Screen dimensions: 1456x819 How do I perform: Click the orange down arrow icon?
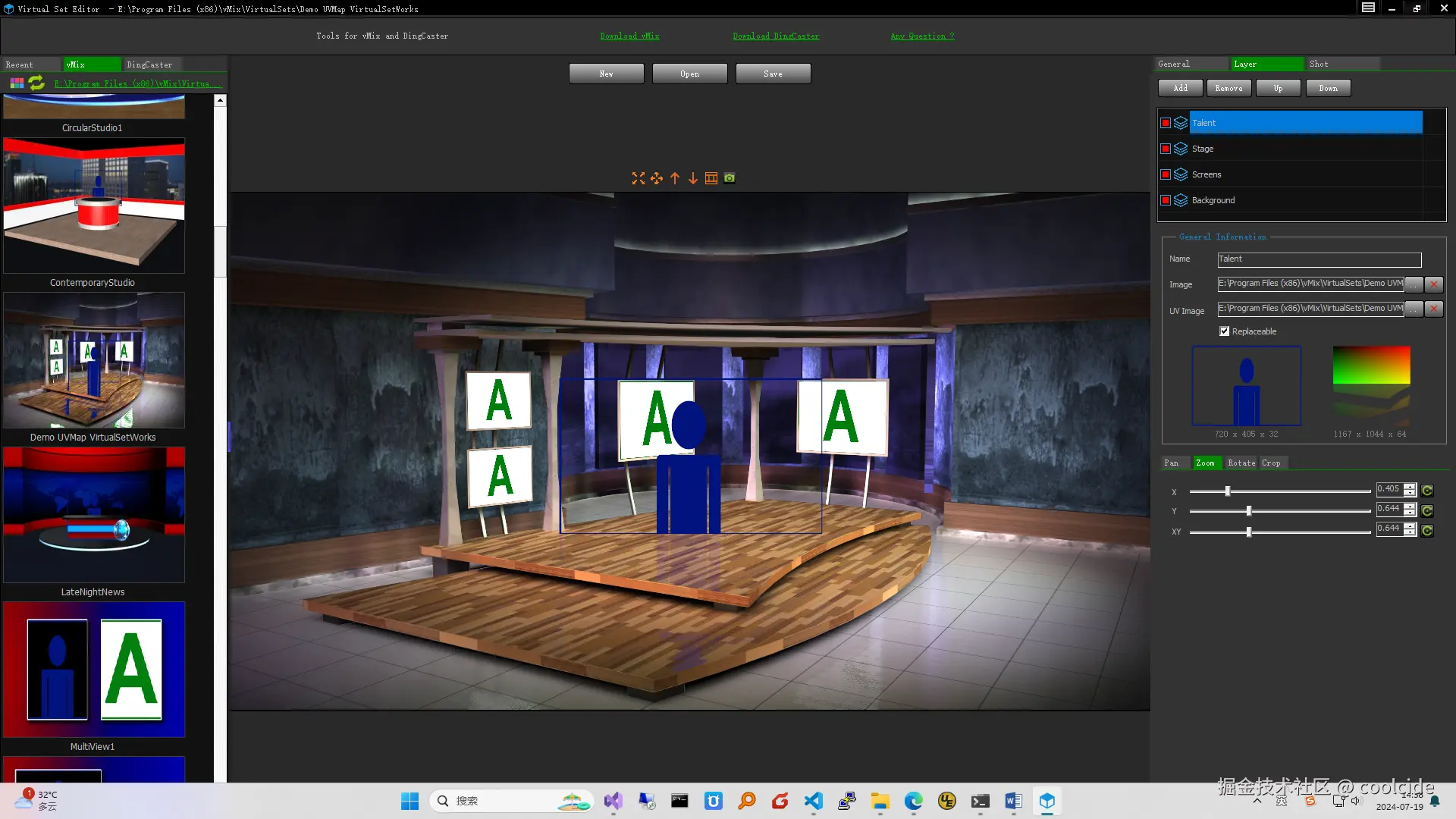point(693,178)
